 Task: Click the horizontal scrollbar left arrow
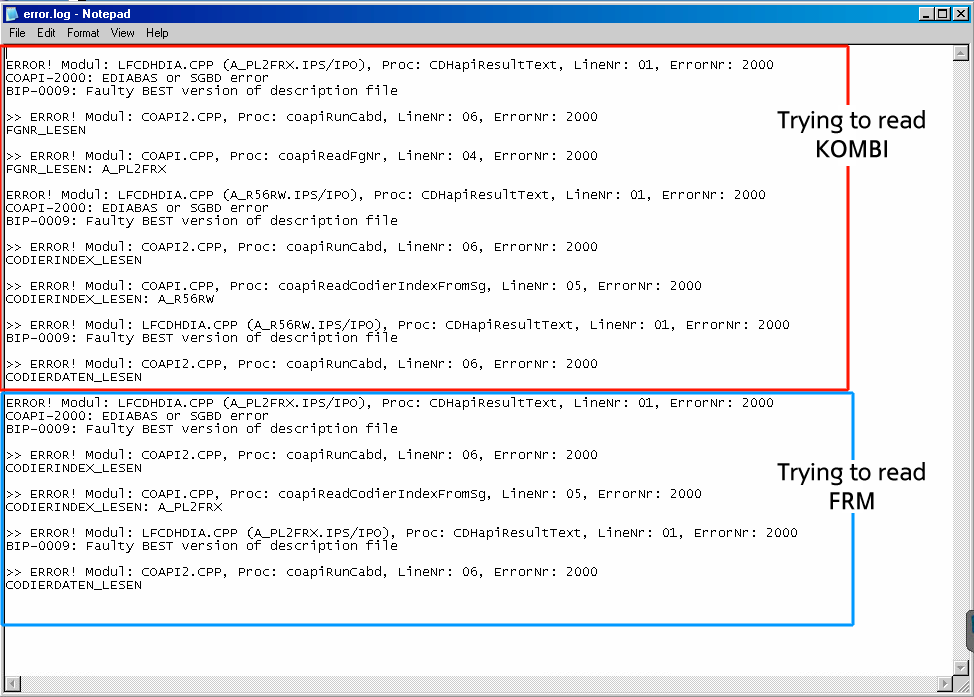[12, 684]
